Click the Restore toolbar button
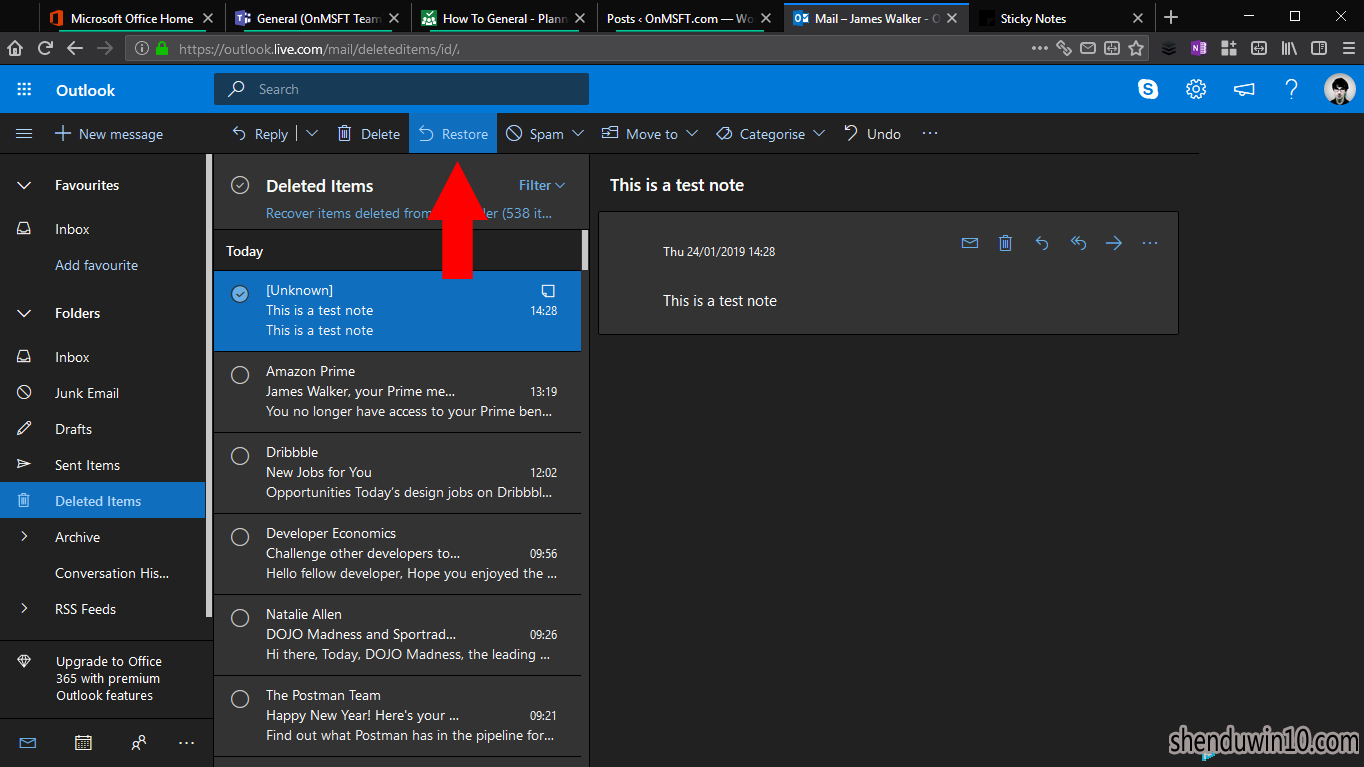The image size is (1364, 767). [453, 133]
